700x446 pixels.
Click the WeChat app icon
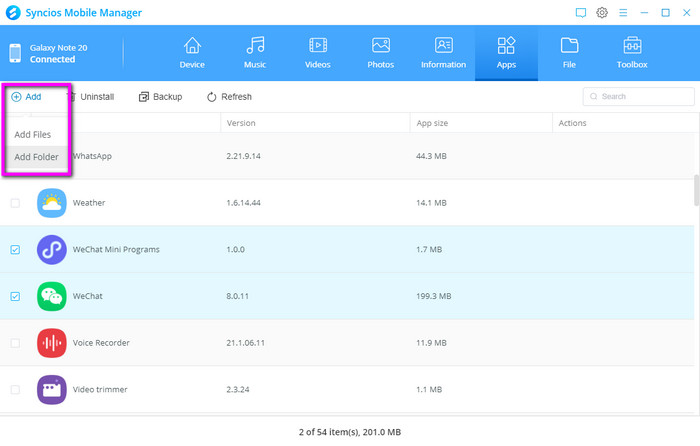(x=52, y=296)
